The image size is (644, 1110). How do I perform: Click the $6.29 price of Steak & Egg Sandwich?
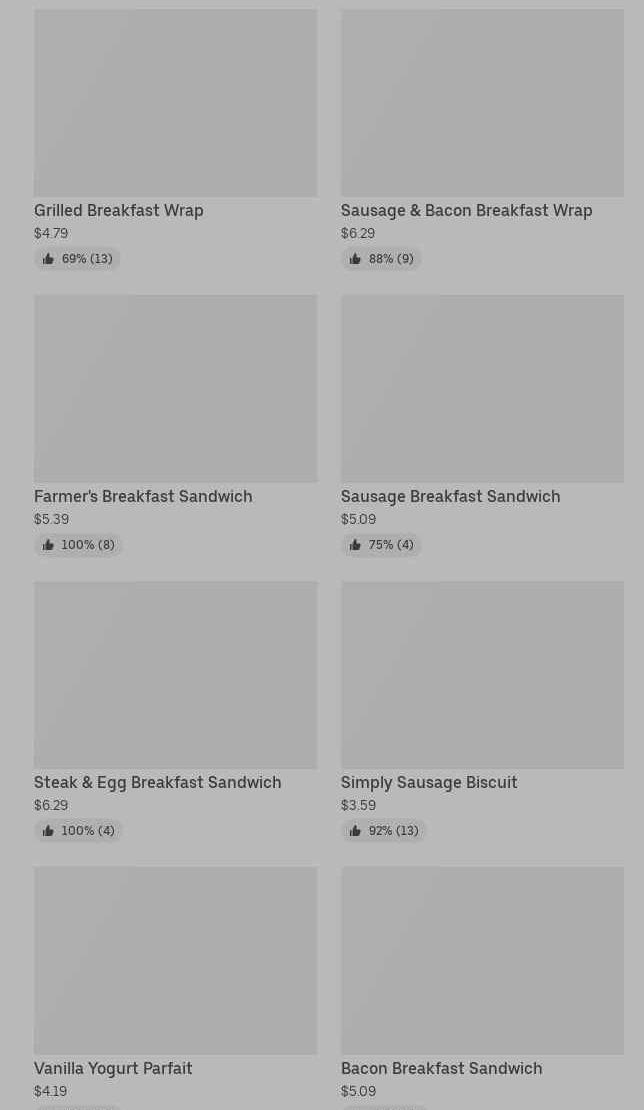click(51, 805)
